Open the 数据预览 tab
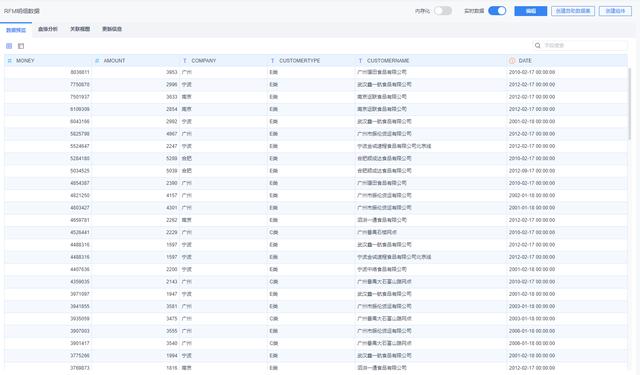 (x=16, y=30)
